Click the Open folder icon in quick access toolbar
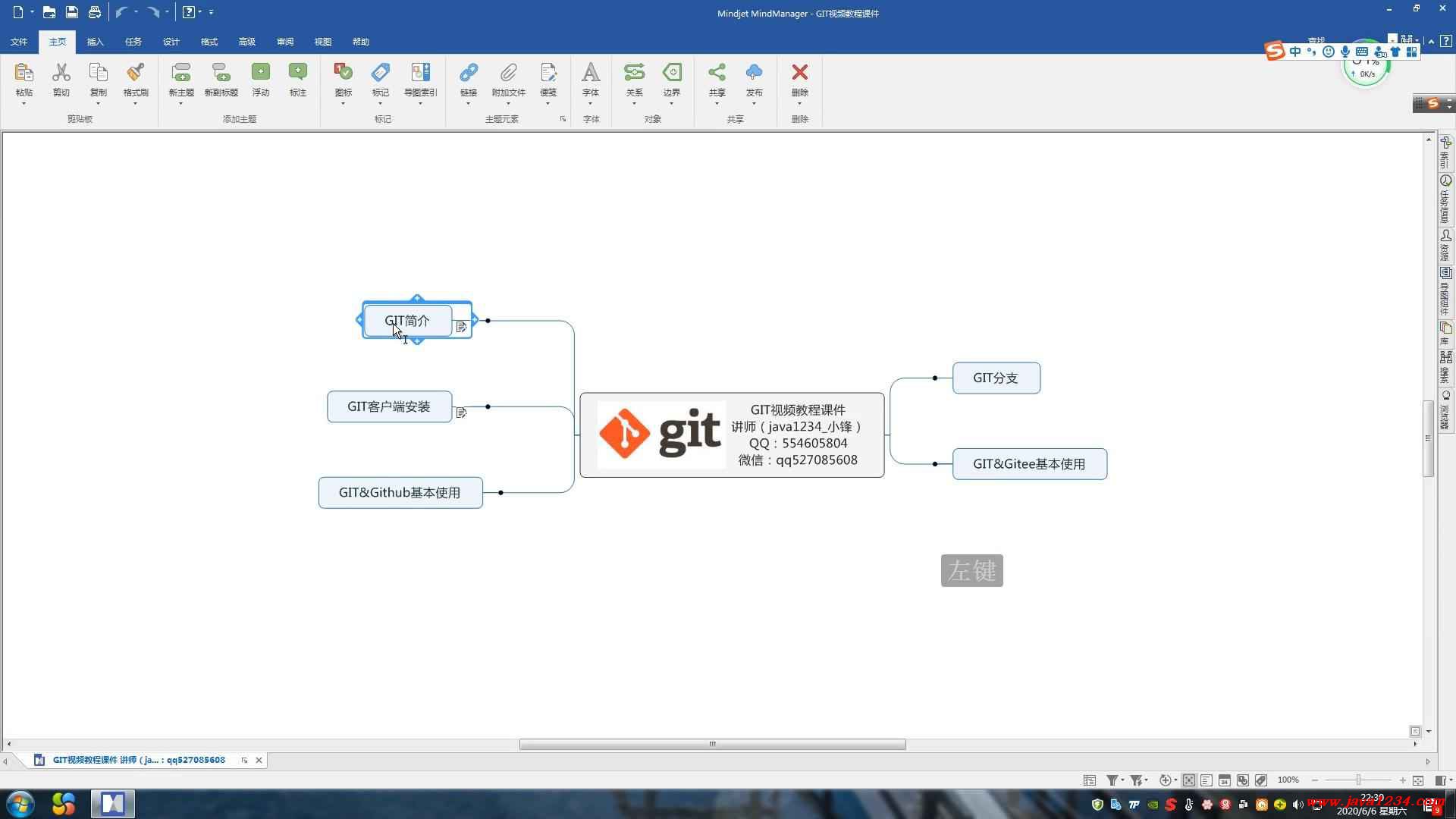This screenshot has width=1456, height=819. 49,12
